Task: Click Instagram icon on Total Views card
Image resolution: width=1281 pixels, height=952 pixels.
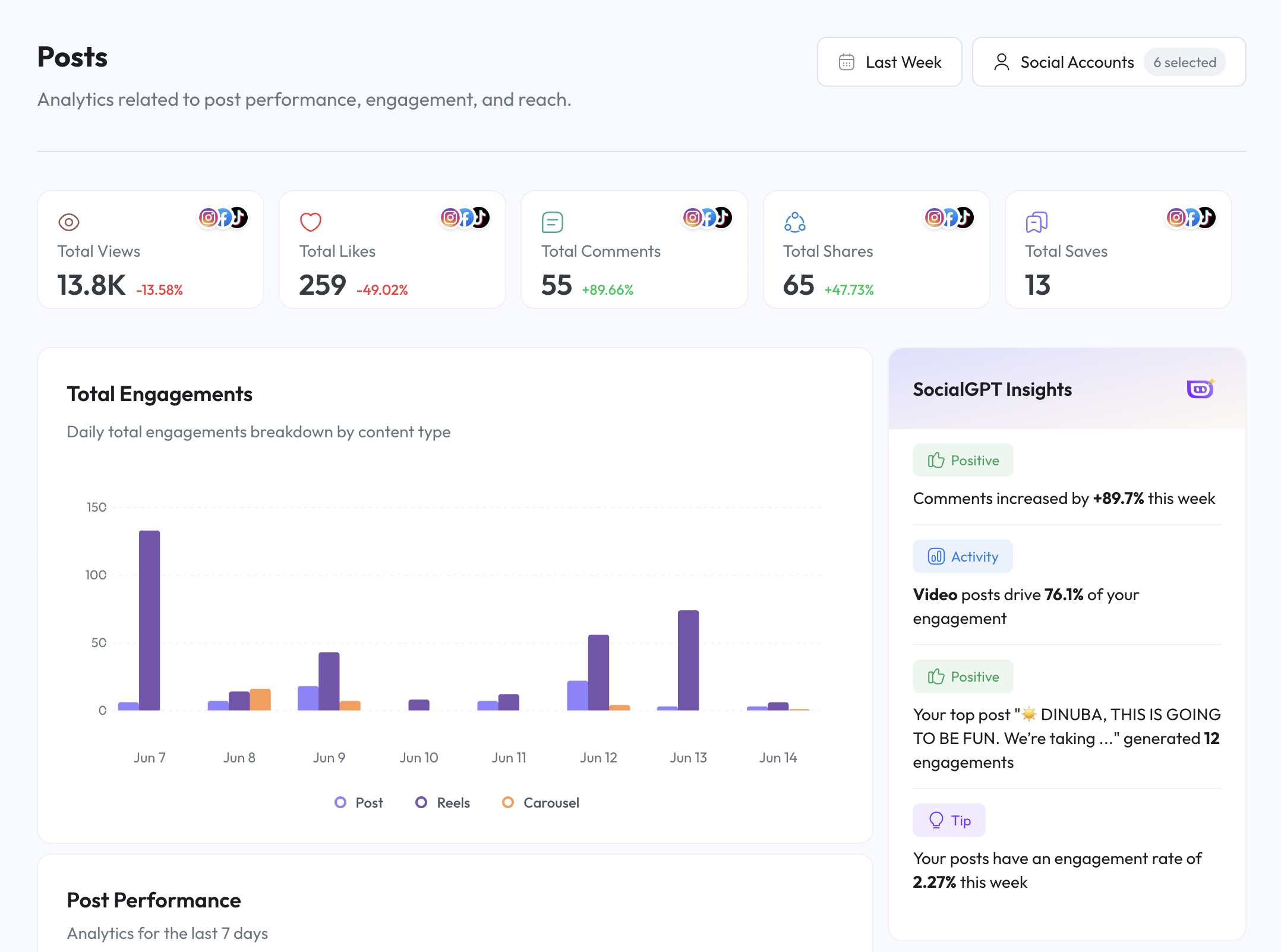Action: point(209,217)
